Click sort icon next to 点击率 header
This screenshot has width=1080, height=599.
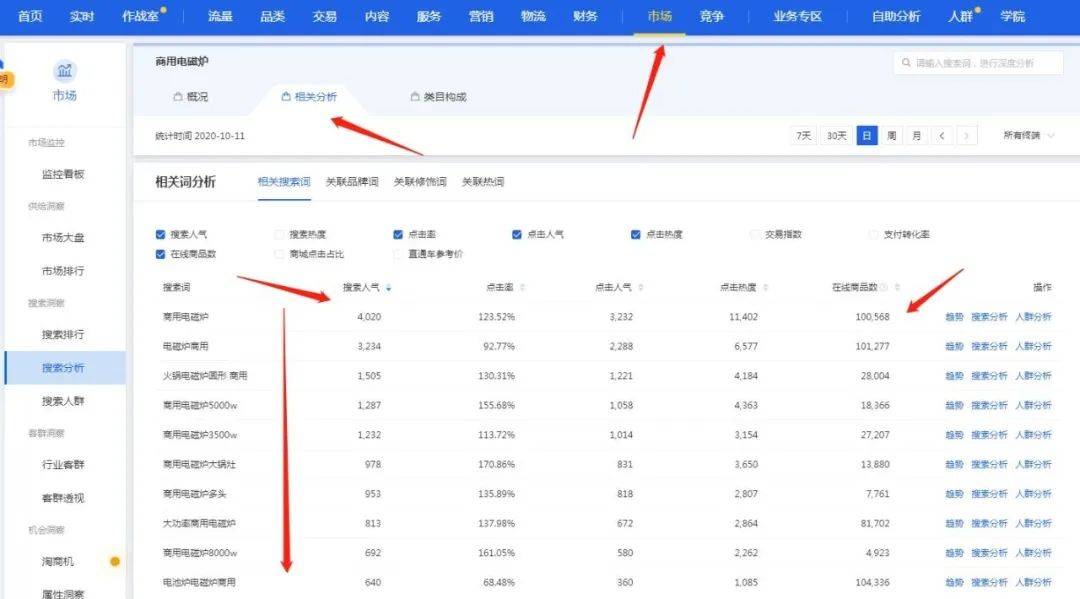tap(522, 288)
